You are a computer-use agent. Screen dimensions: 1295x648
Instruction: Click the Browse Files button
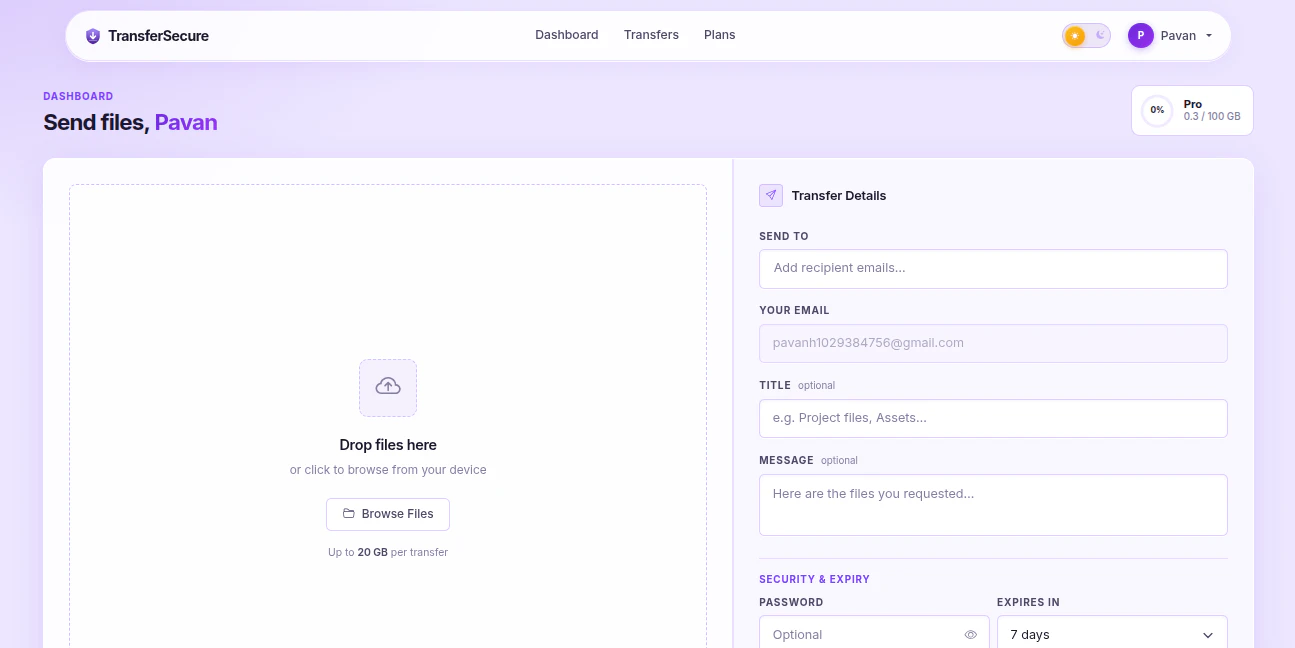tap(388, 513)
